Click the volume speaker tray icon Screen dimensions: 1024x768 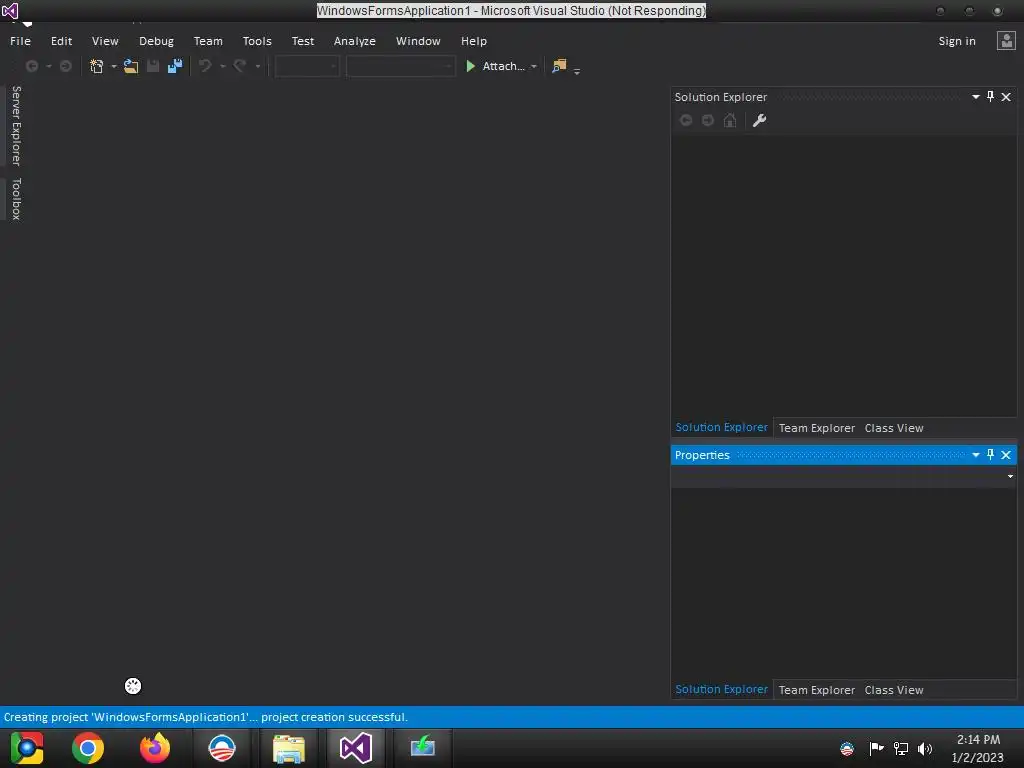point(925,748)
